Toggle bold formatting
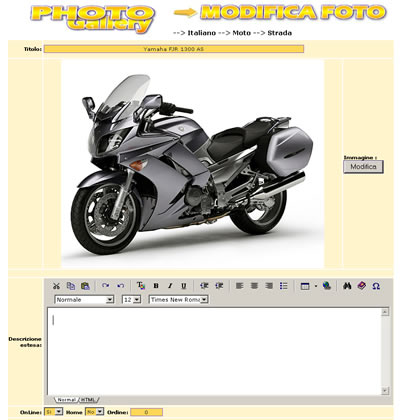Screen dimensions: 400x420 pyautogui.click(x=156, y=286)
